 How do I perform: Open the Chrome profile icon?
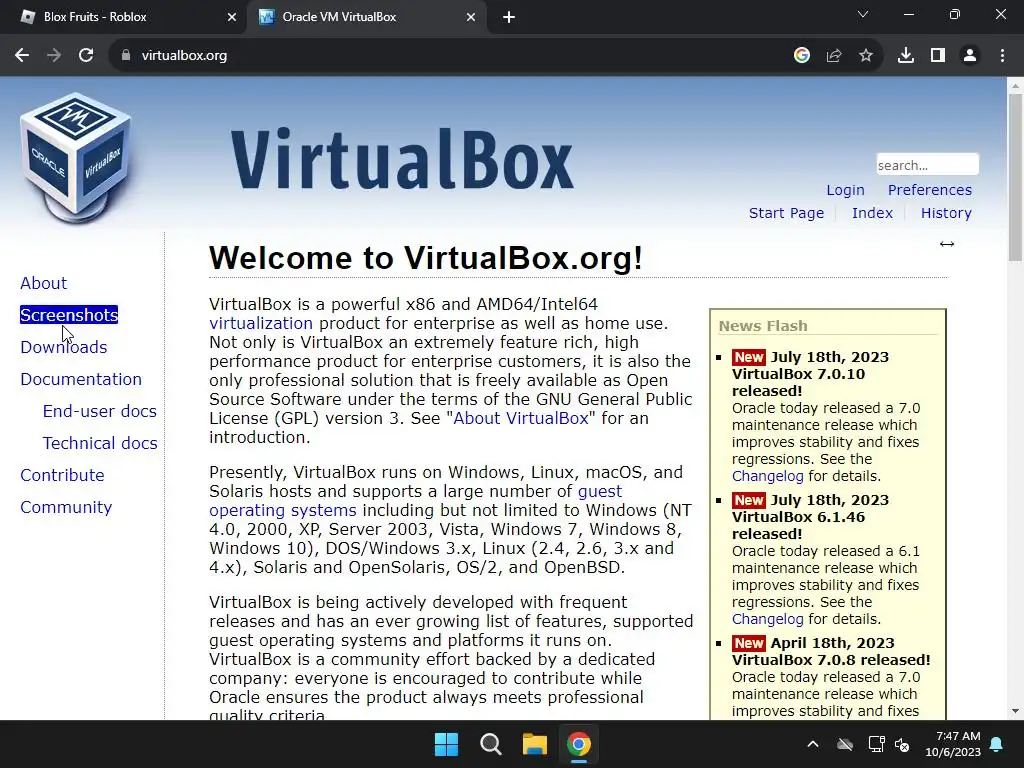(970, 56)
